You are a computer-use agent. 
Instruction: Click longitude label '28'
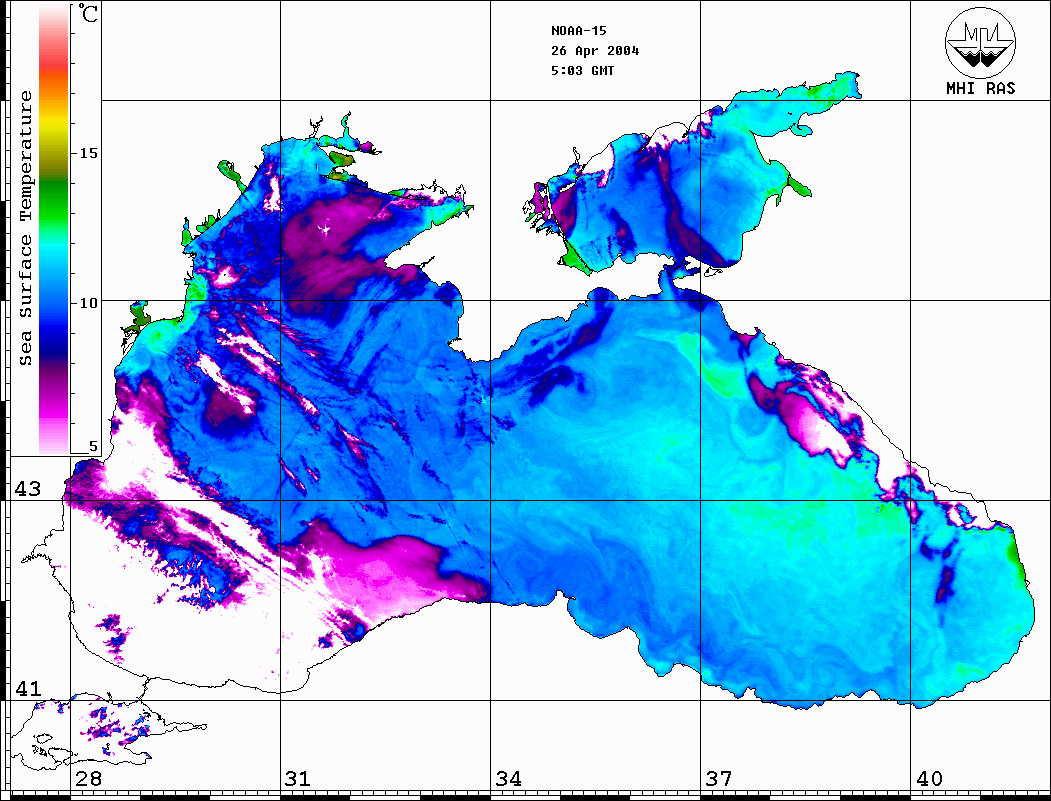tap(88, 778)
